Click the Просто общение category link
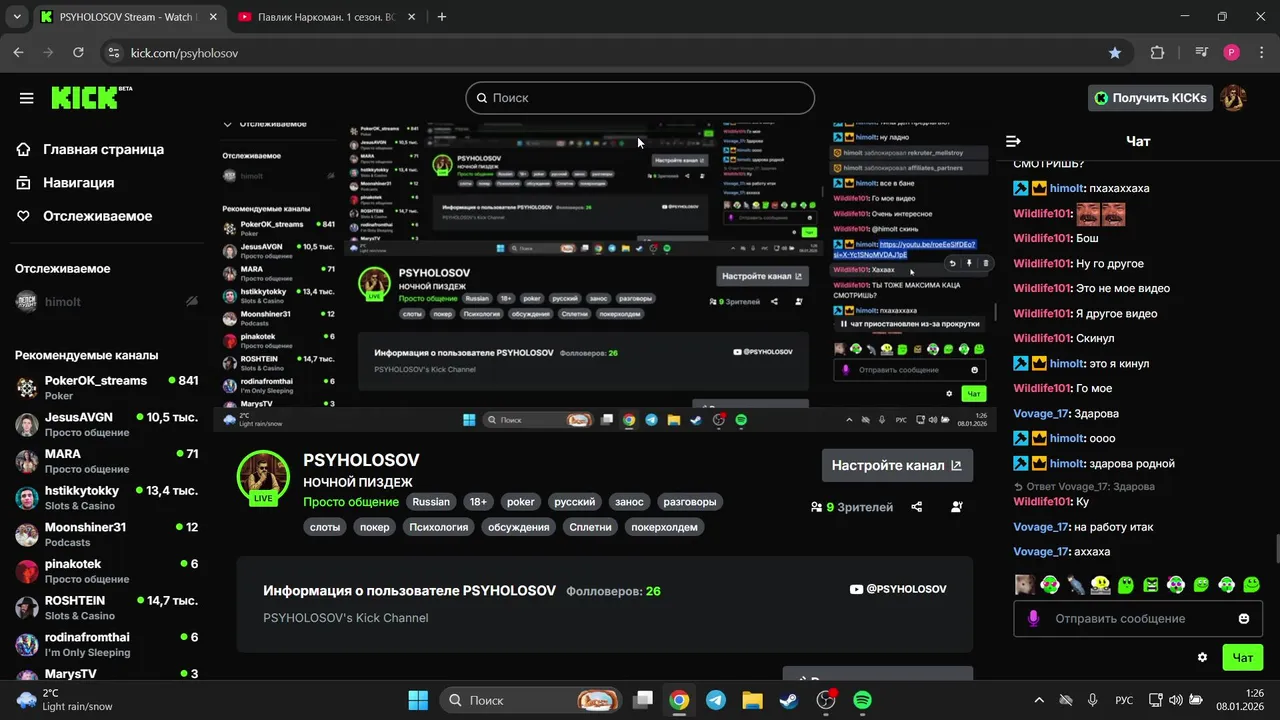The height and width of the screenshot is (720, 1280). (x=351, y=502)
